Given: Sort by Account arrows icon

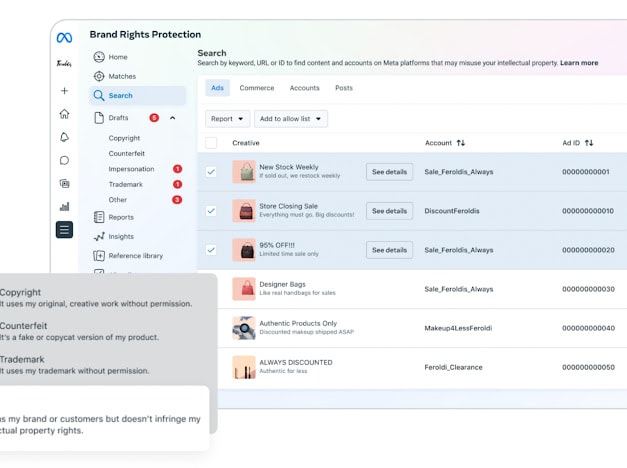Looking at the screenshot, I should 461,143.
